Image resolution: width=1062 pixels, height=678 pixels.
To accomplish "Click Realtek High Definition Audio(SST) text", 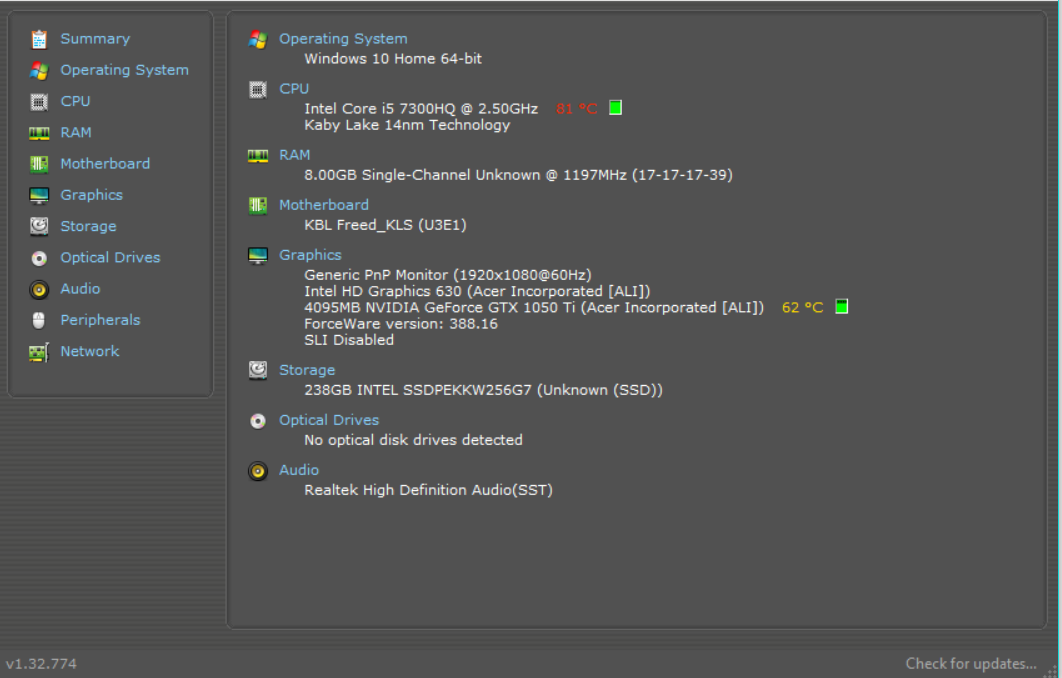I will pyautogui.click(x=428, y=490).
